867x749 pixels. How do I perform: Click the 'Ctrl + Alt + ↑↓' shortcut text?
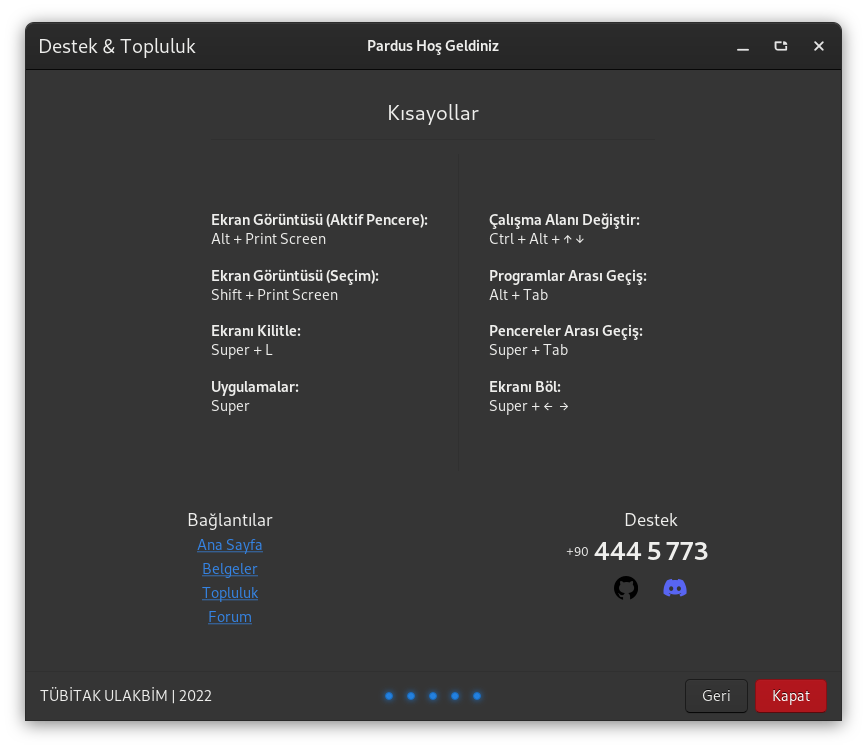(536, 239)
